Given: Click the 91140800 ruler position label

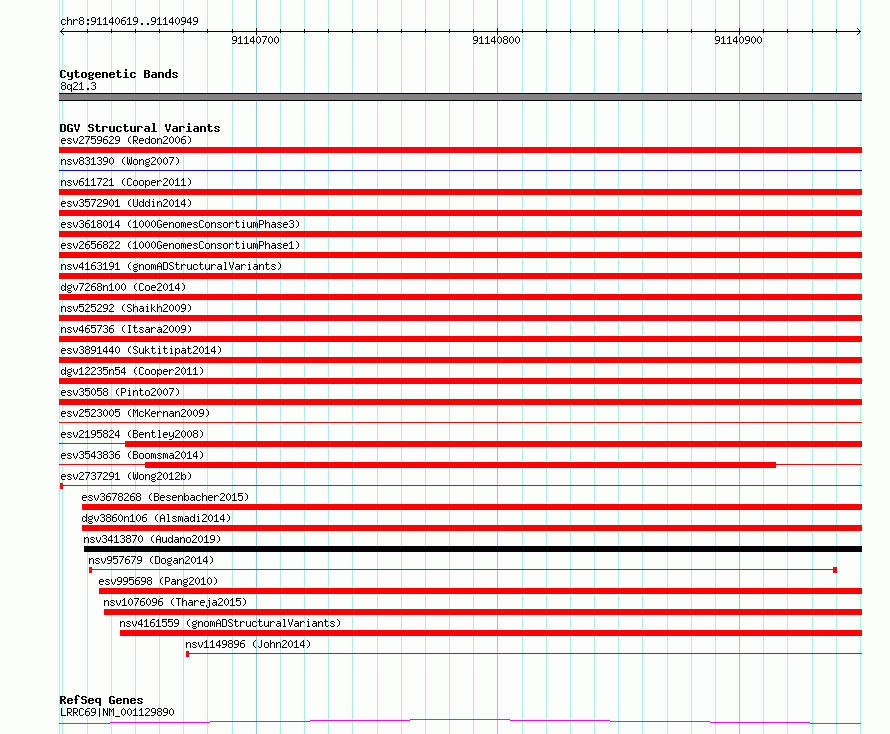Looking at the screenshot, I should click(x=496, y=40).
